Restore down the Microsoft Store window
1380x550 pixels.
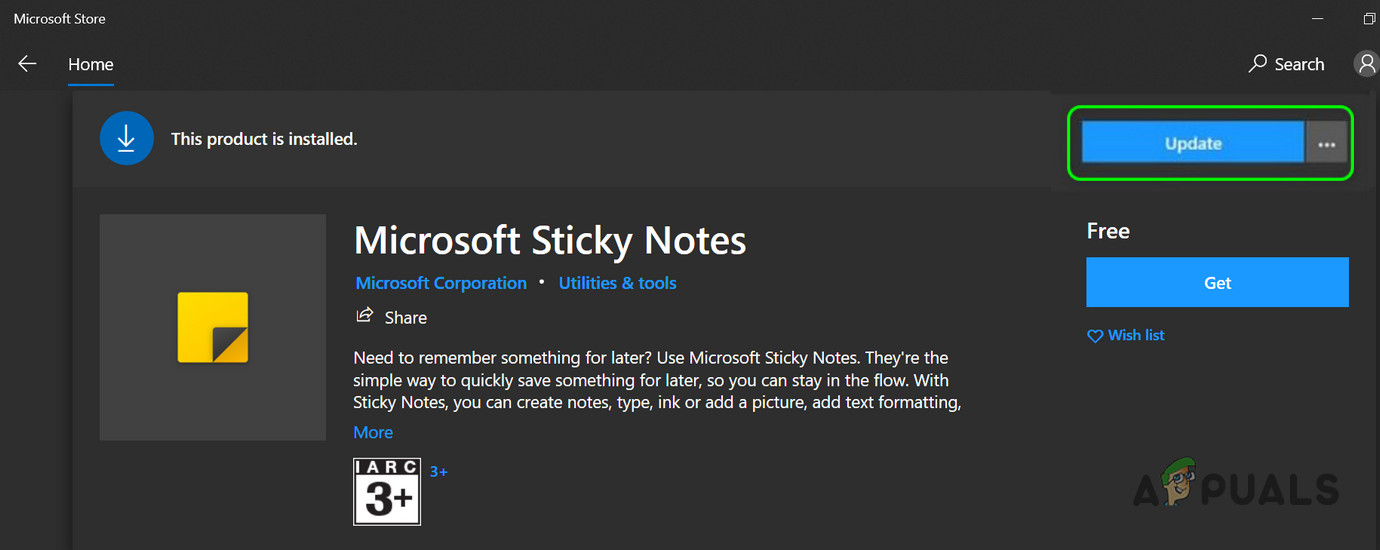click(1369, 19)
